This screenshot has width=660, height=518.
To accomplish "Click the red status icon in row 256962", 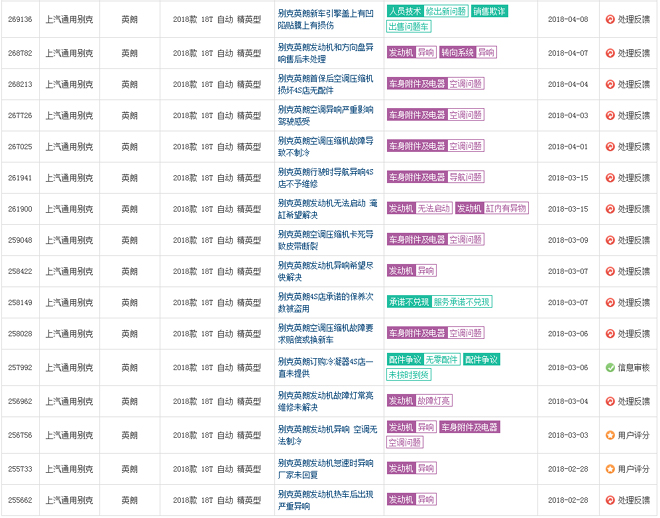I will click(x=610, y=401).
